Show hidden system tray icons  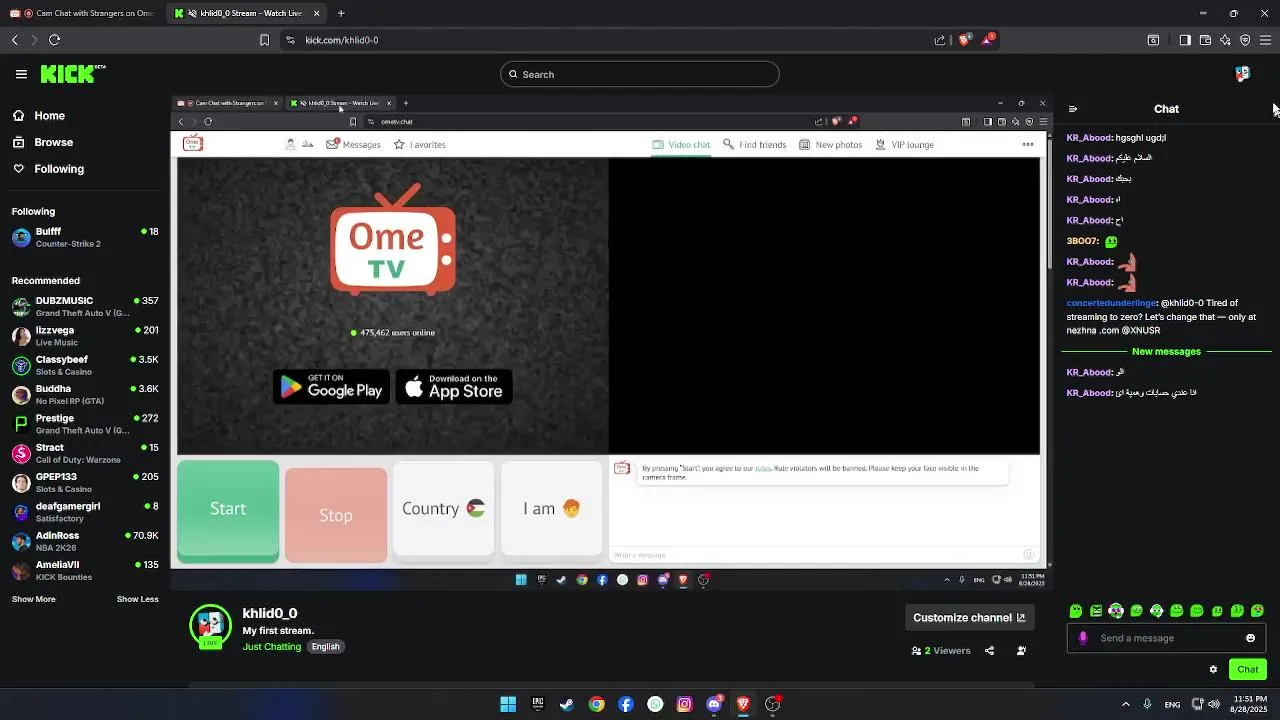[1125, 704]
